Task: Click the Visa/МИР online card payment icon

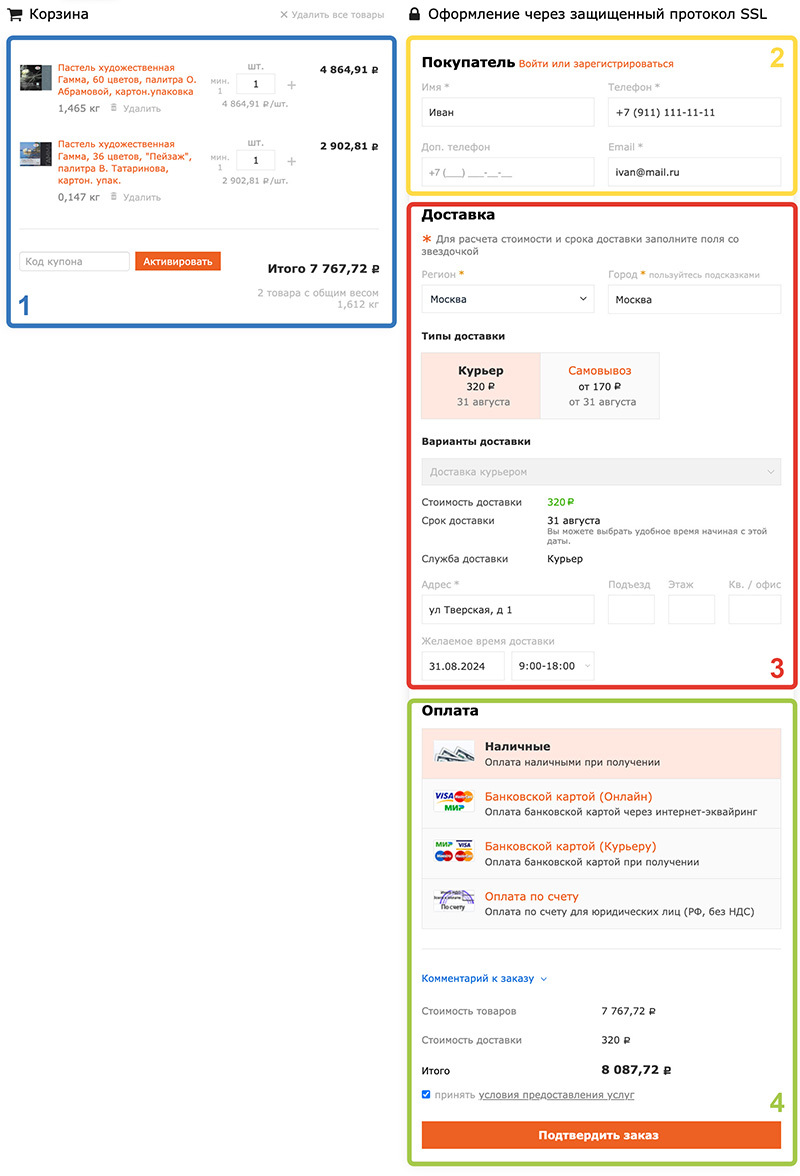Action: point(453,802)
